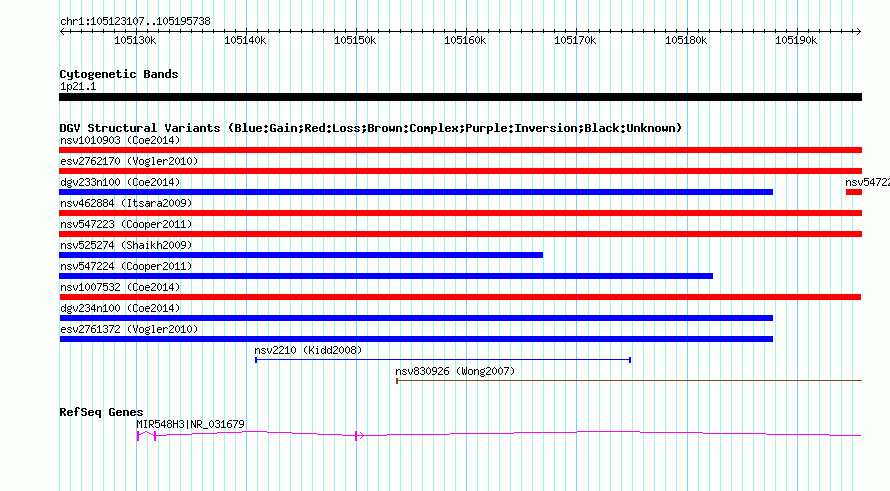This screenshot has height=491, width=890.
Task: Click the nsv547224 (Cooper2011) label
Action: pyautogui.click(x=126, y=266)
